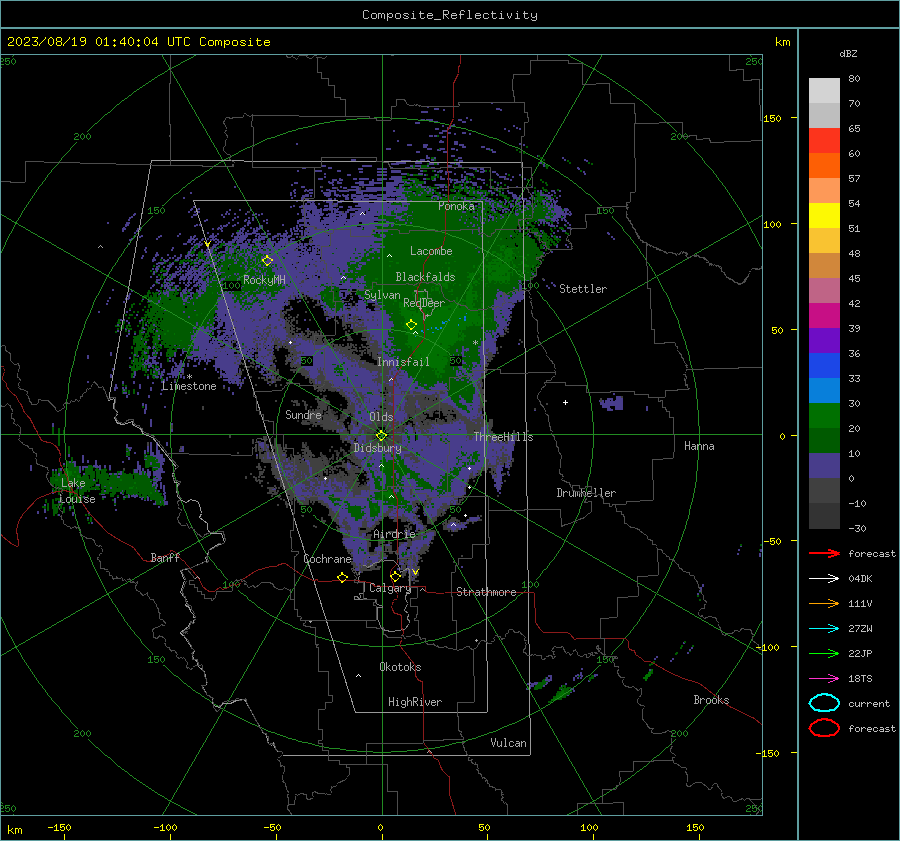Screen dimensions: 900x841
Task: Click the Lake Louise label
Action: 77,491
